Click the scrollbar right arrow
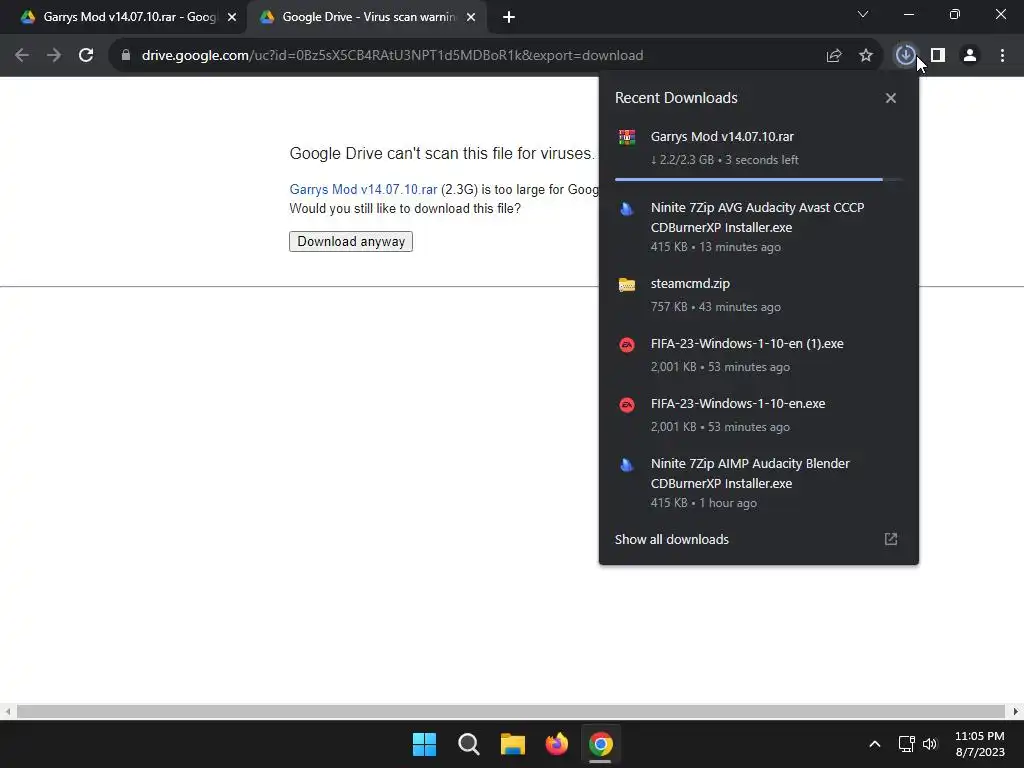 [x=1016, y=711]
